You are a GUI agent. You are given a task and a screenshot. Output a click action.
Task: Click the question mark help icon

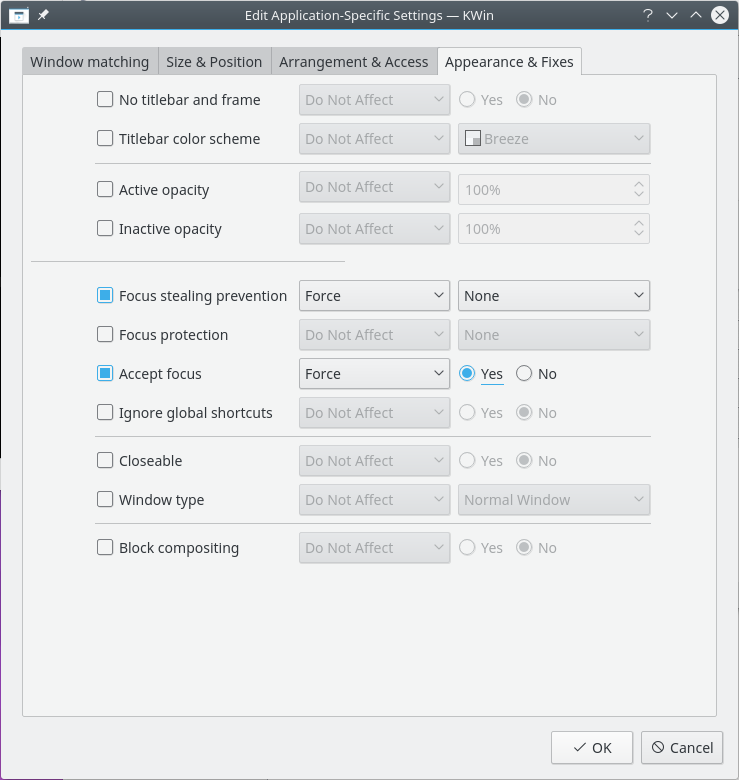pos(648,15)
